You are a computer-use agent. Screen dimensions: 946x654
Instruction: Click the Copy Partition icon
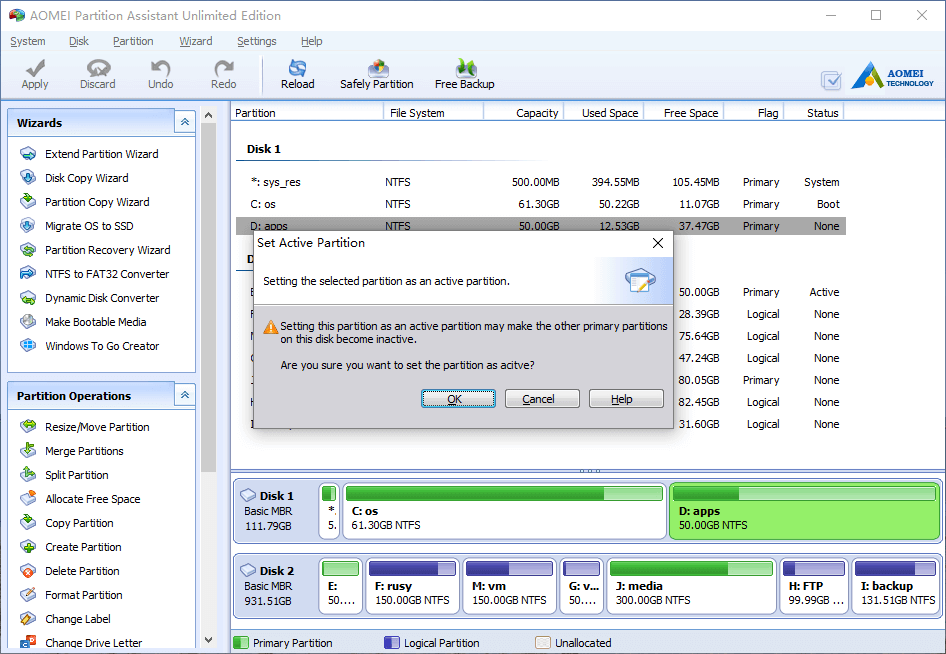pos(28,523)
